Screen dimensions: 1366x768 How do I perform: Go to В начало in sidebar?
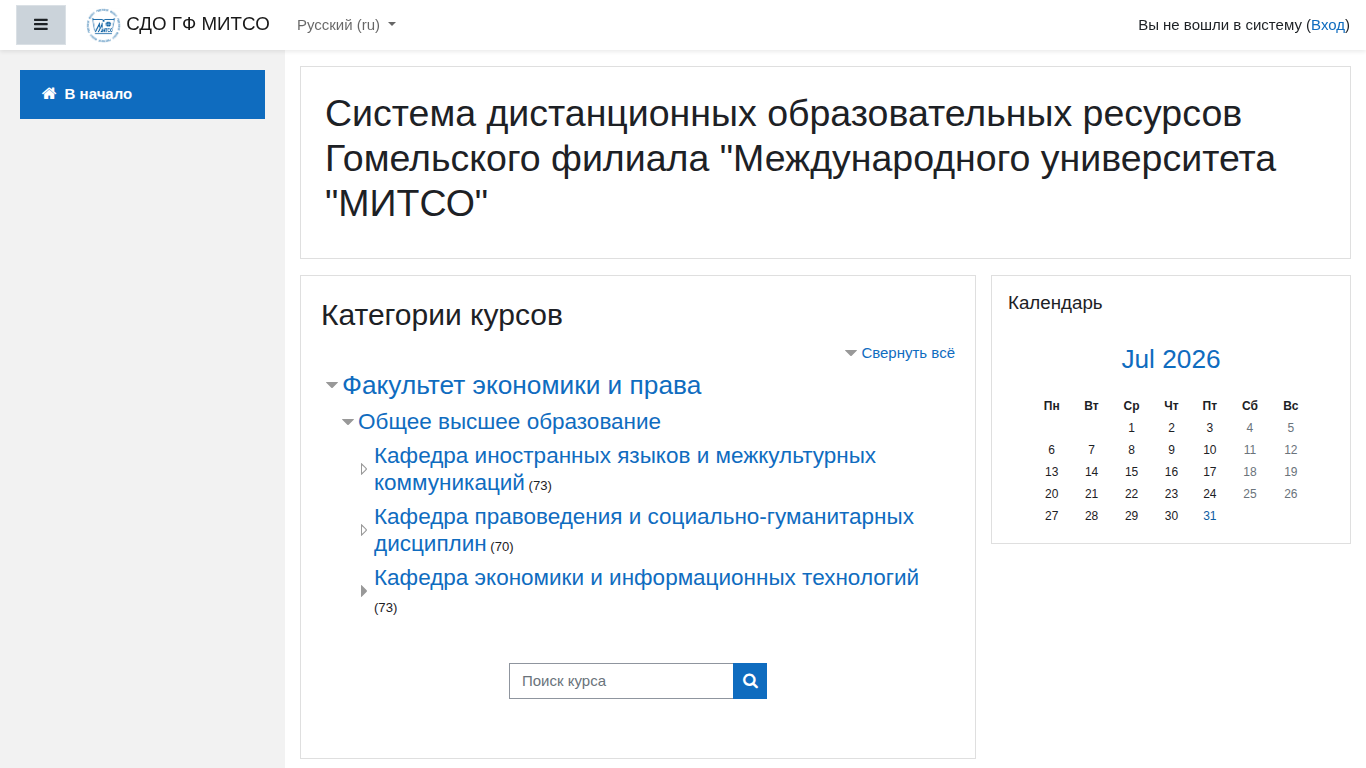coord(142,94)
